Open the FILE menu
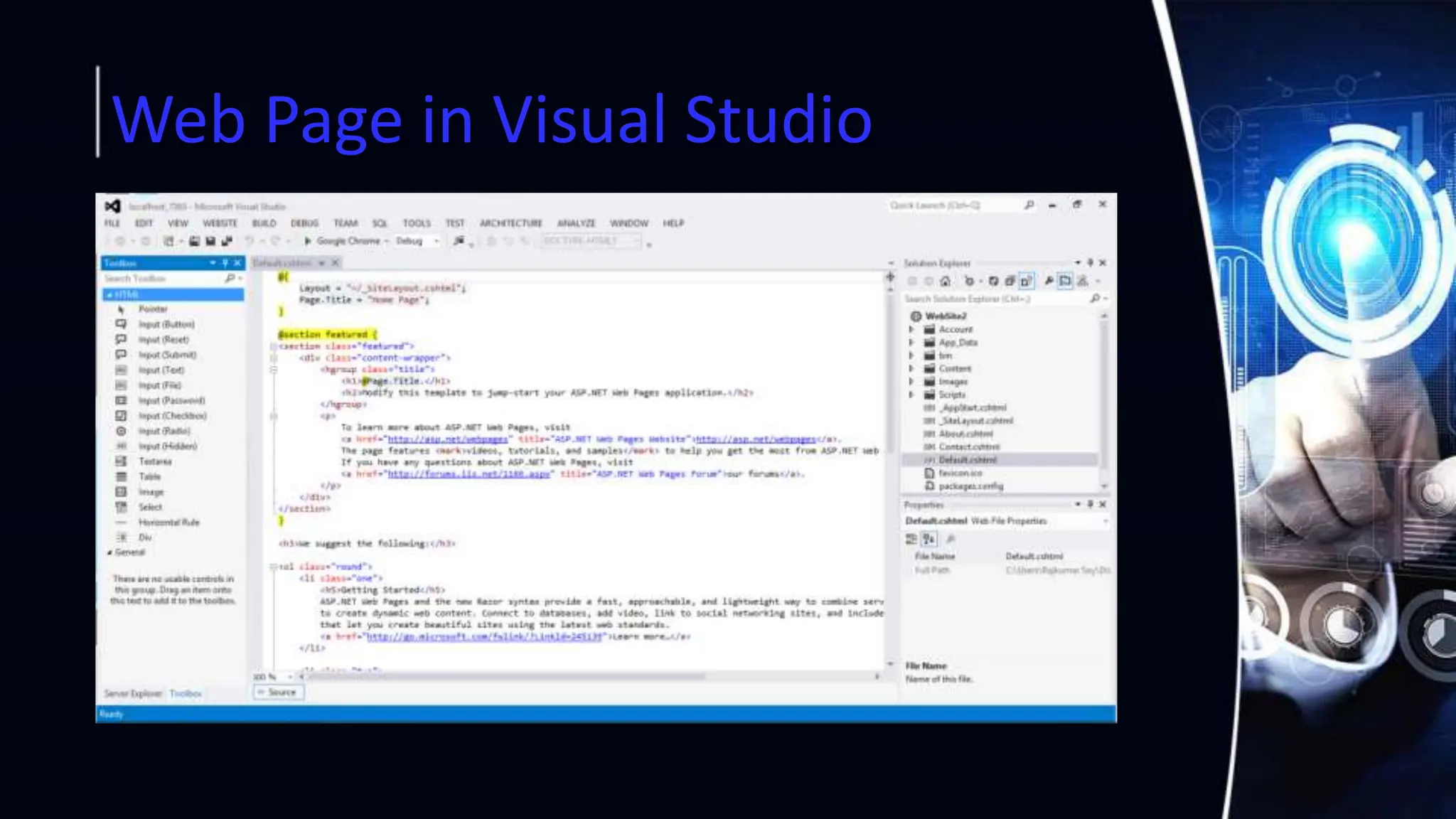1456x819 pixels. (112, 223)
